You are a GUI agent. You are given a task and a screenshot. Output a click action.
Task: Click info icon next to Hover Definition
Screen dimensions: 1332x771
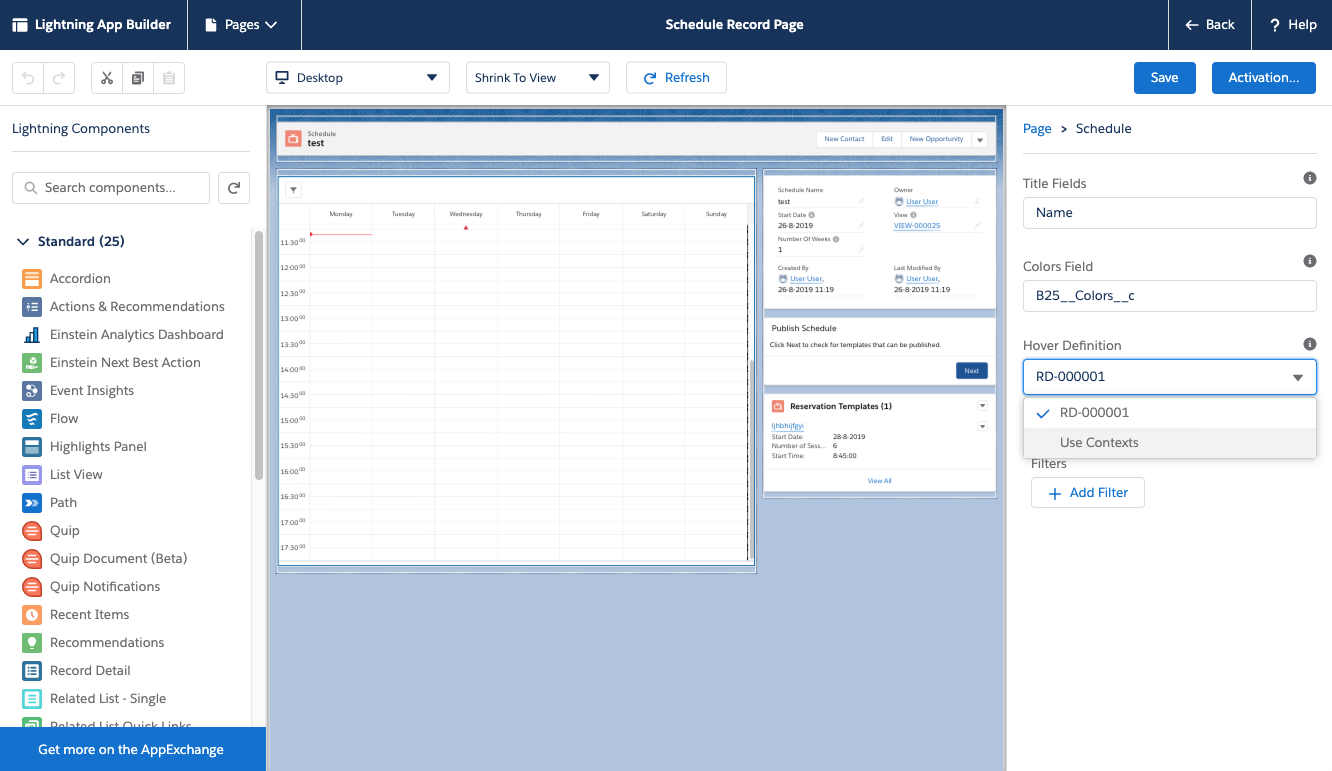click(x=1309, y=343)
